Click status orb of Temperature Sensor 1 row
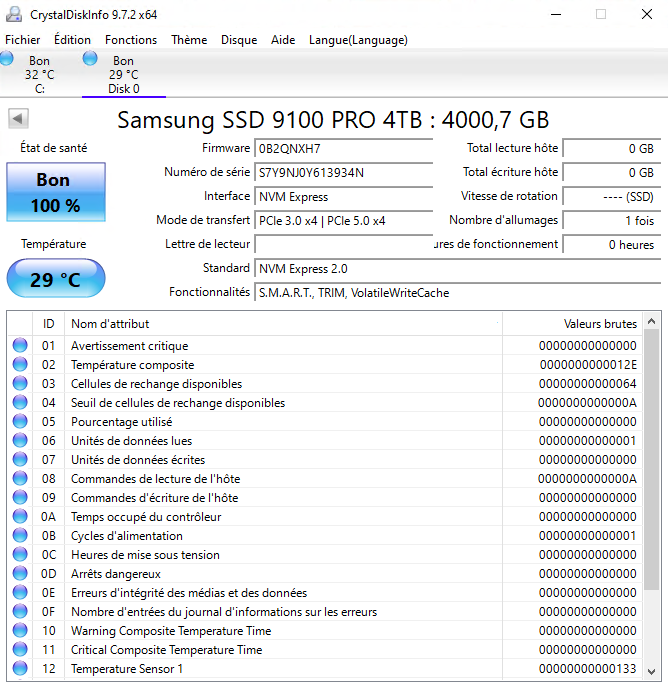 20,668
